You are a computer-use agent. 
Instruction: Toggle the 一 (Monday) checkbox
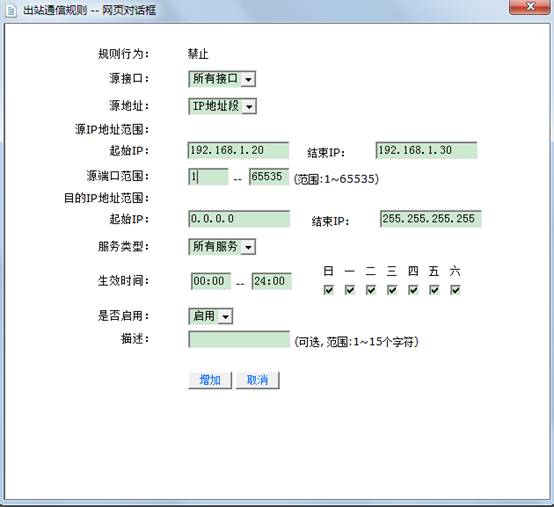[350, 290]
